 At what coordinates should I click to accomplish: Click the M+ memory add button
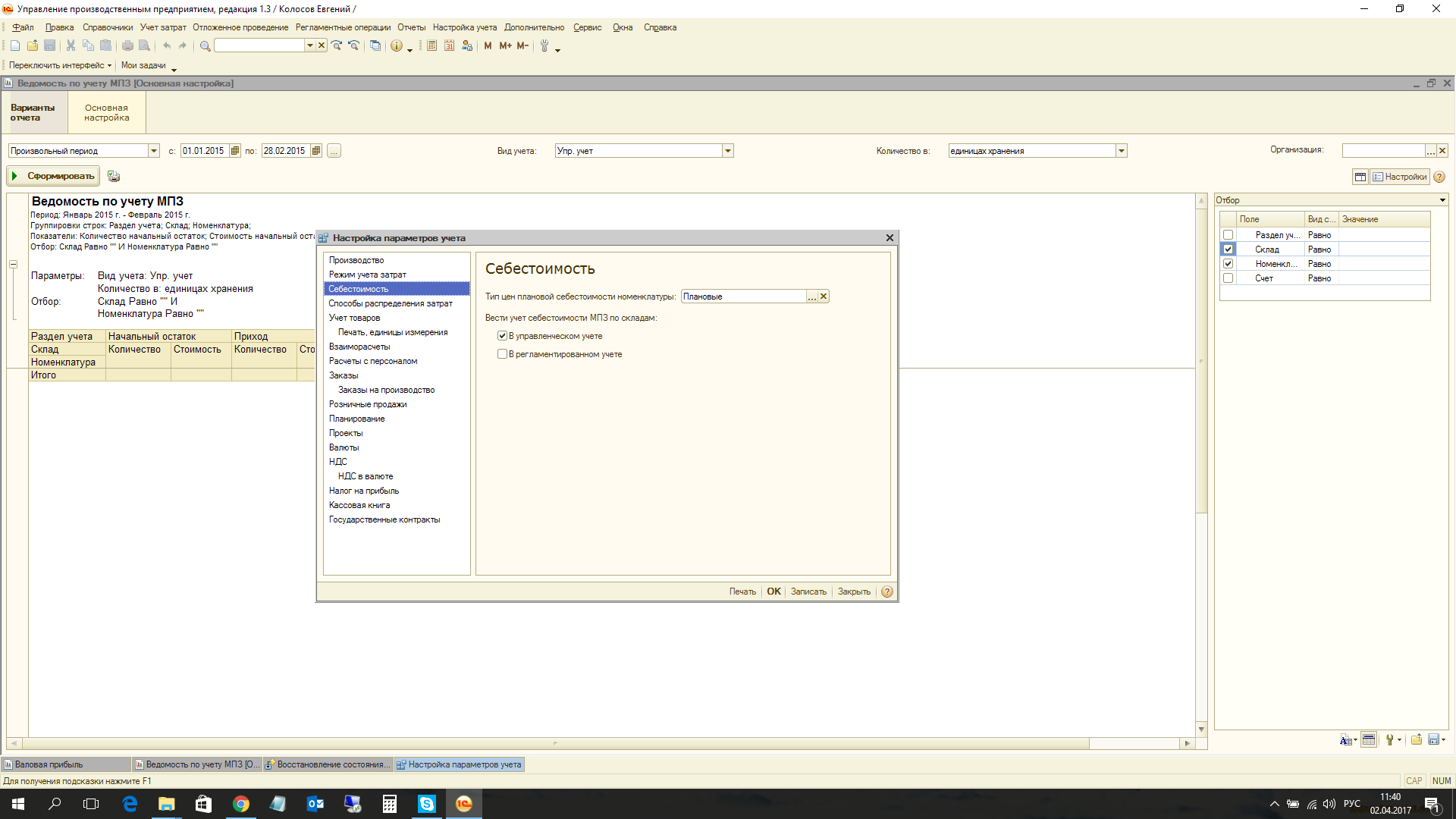pos(505,46)
